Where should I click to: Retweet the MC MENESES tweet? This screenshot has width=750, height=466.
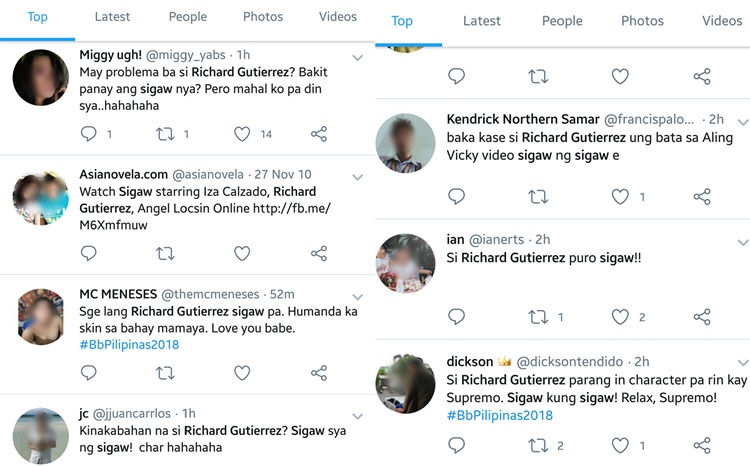[x=165, y=372]
